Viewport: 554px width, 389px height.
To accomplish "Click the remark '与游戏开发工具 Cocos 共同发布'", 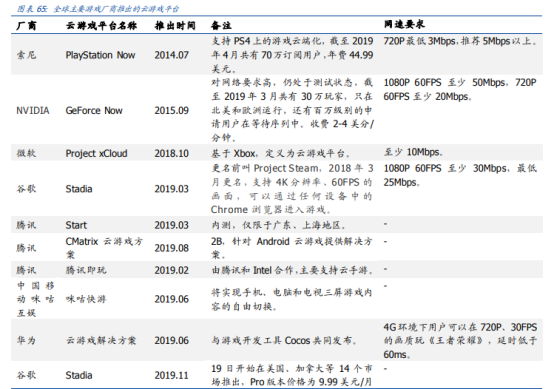I will click(284, 341).
